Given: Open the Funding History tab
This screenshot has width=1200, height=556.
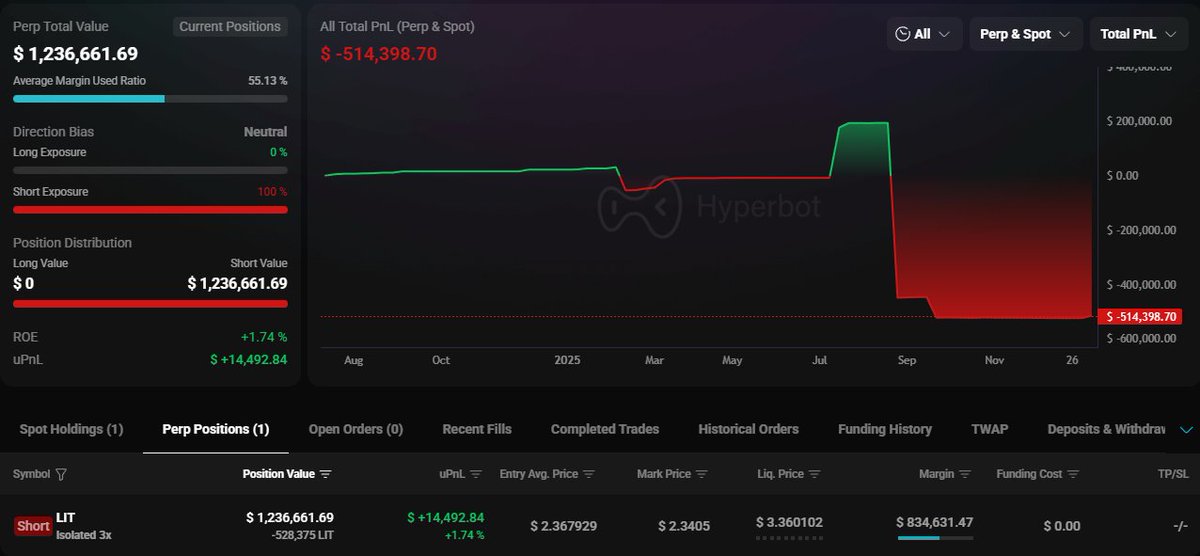Looking at the screenshot, I should [x=884, y=429].
